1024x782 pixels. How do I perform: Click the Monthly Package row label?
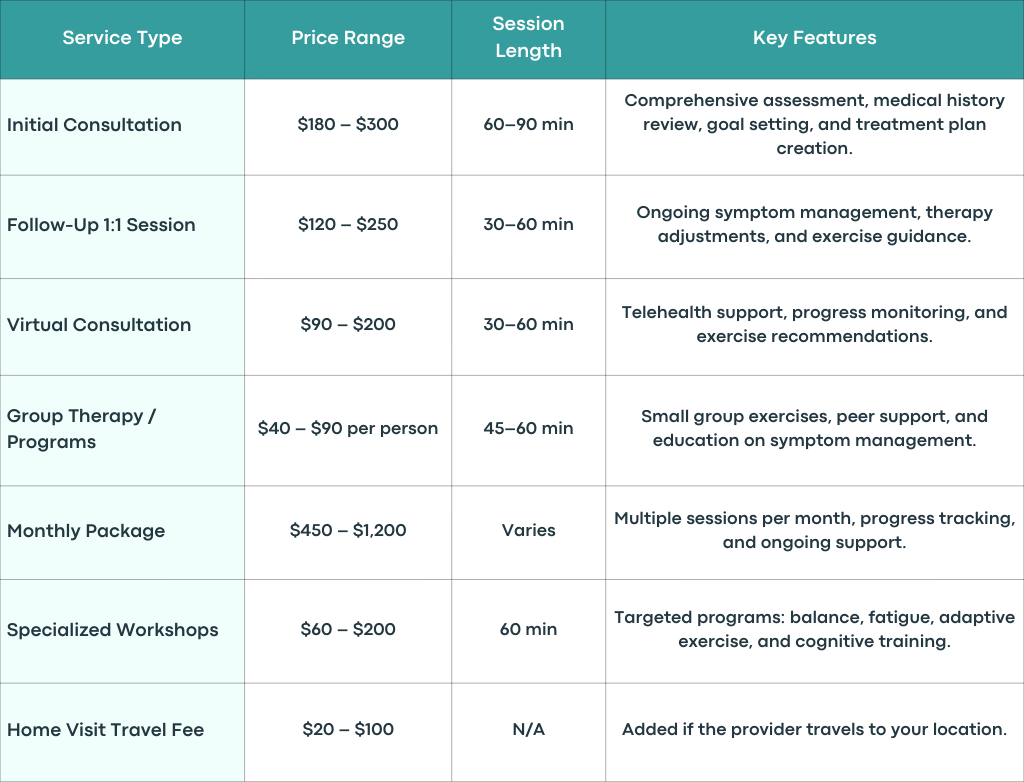(x=86, y=530)
